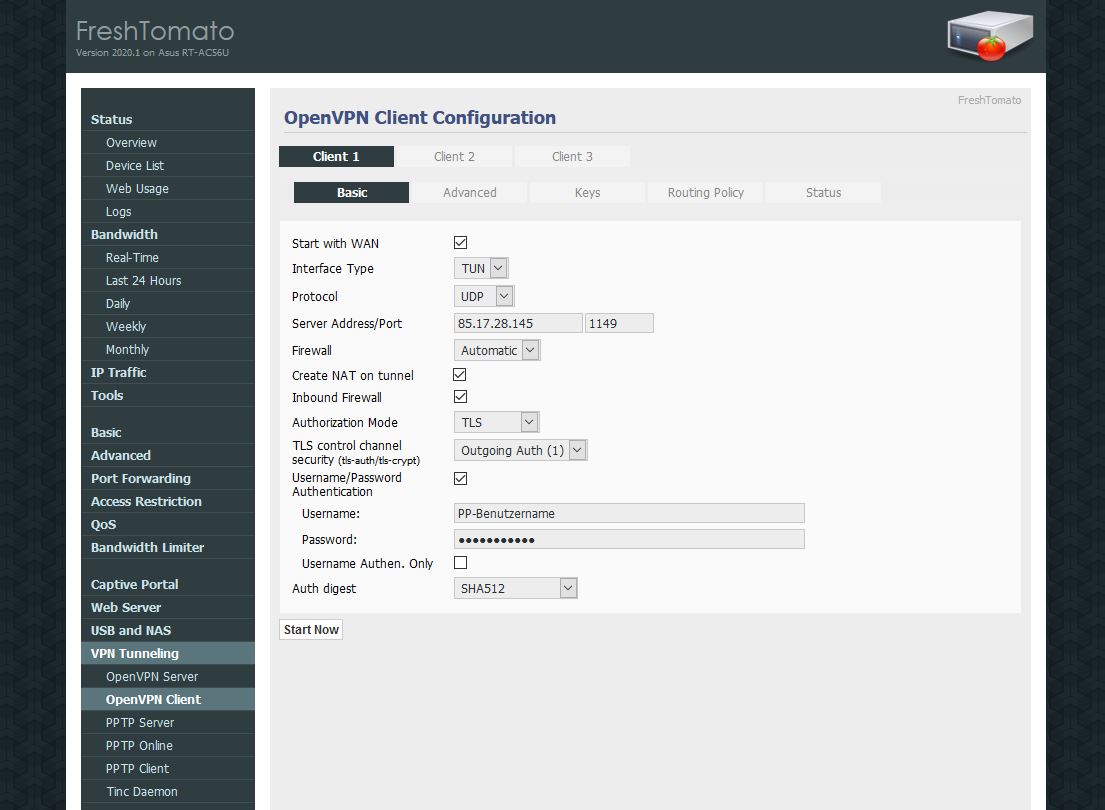The height and width of the screenshot is (810, 1105).
Task: Open Firewall Automatic dropdown
Action: [497, 350]
